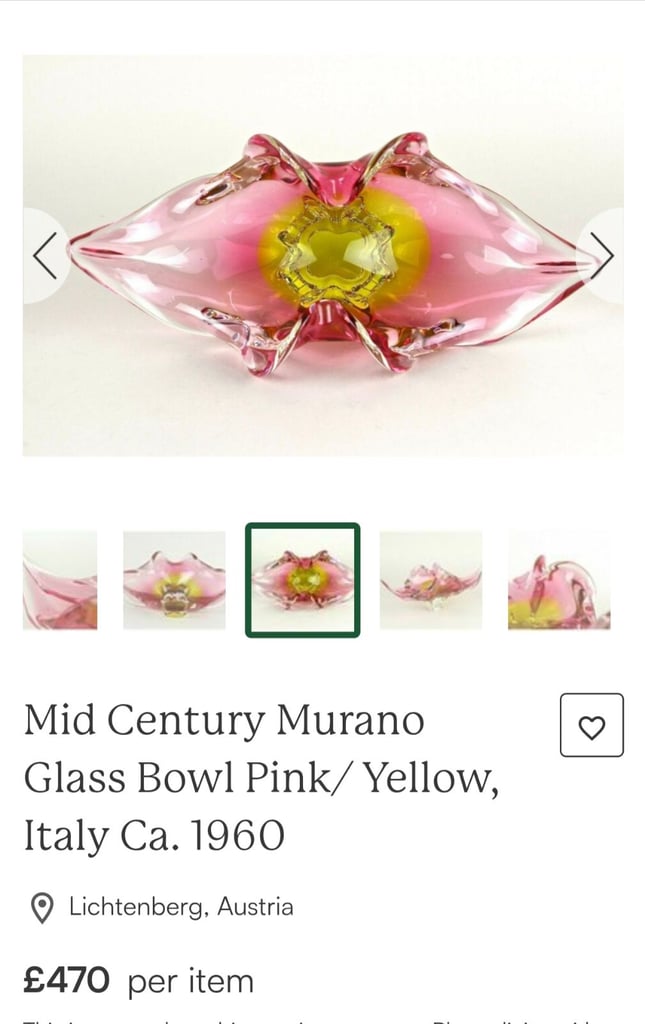Select the highlighted green-bordered thumbnail
The image size is (645, 1024).
(x=303, y=580)
